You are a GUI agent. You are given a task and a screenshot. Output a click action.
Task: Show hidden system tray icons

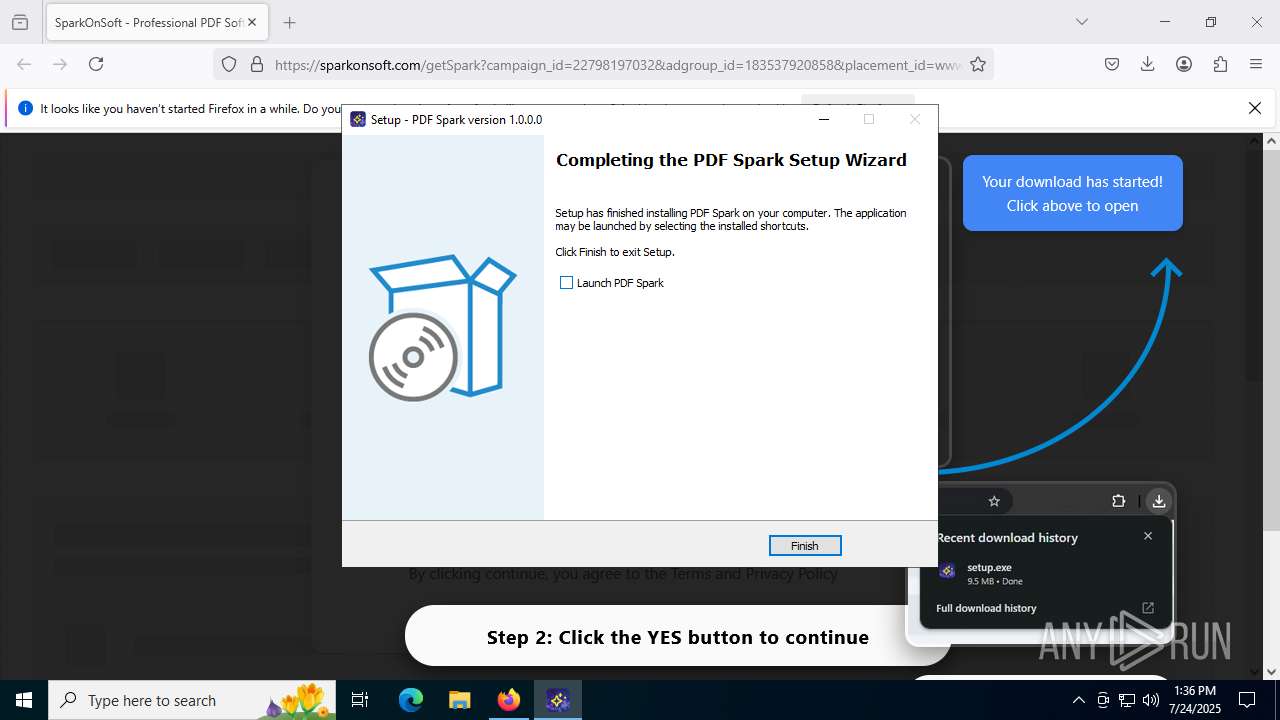tap(1078, 700)
